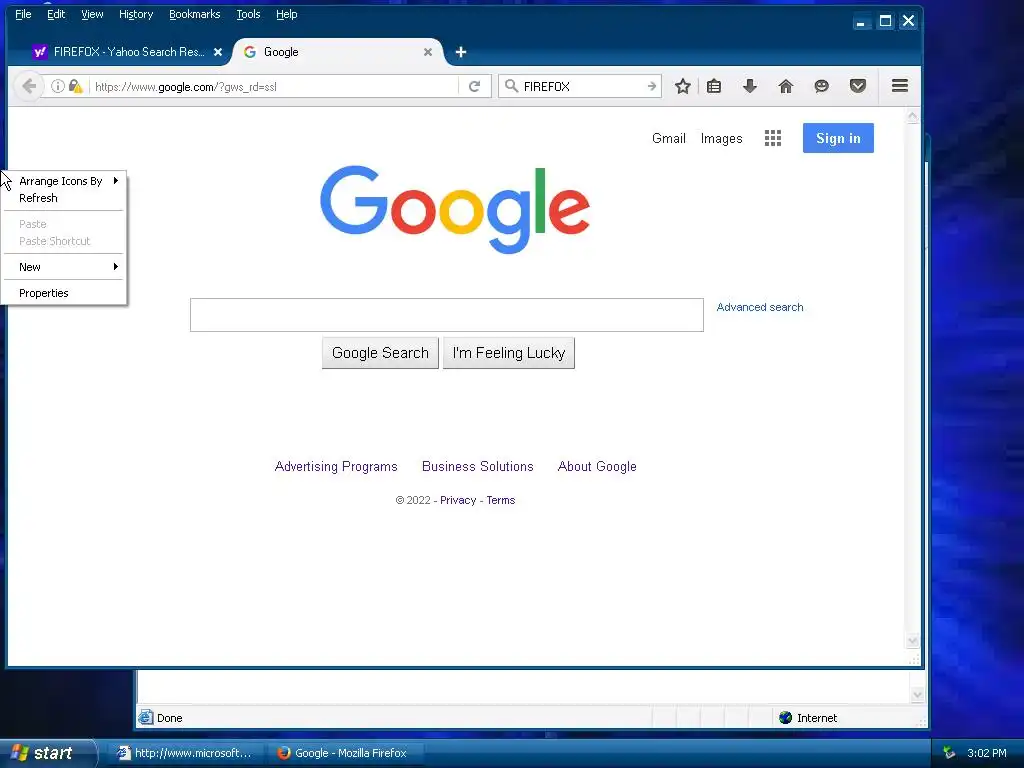Open the File menu

[x=23, y=14]
